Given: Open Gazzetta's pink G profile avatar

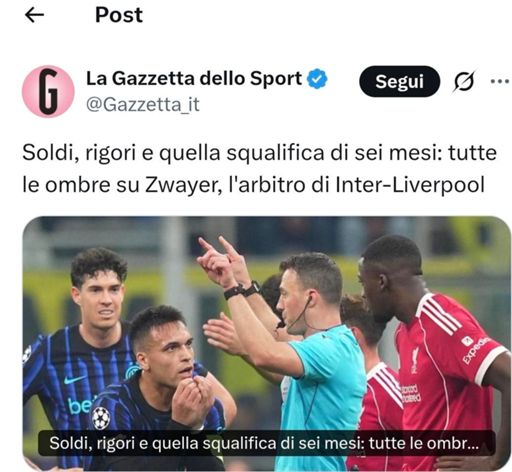Looking at the screenshot, I should (48, 91).
